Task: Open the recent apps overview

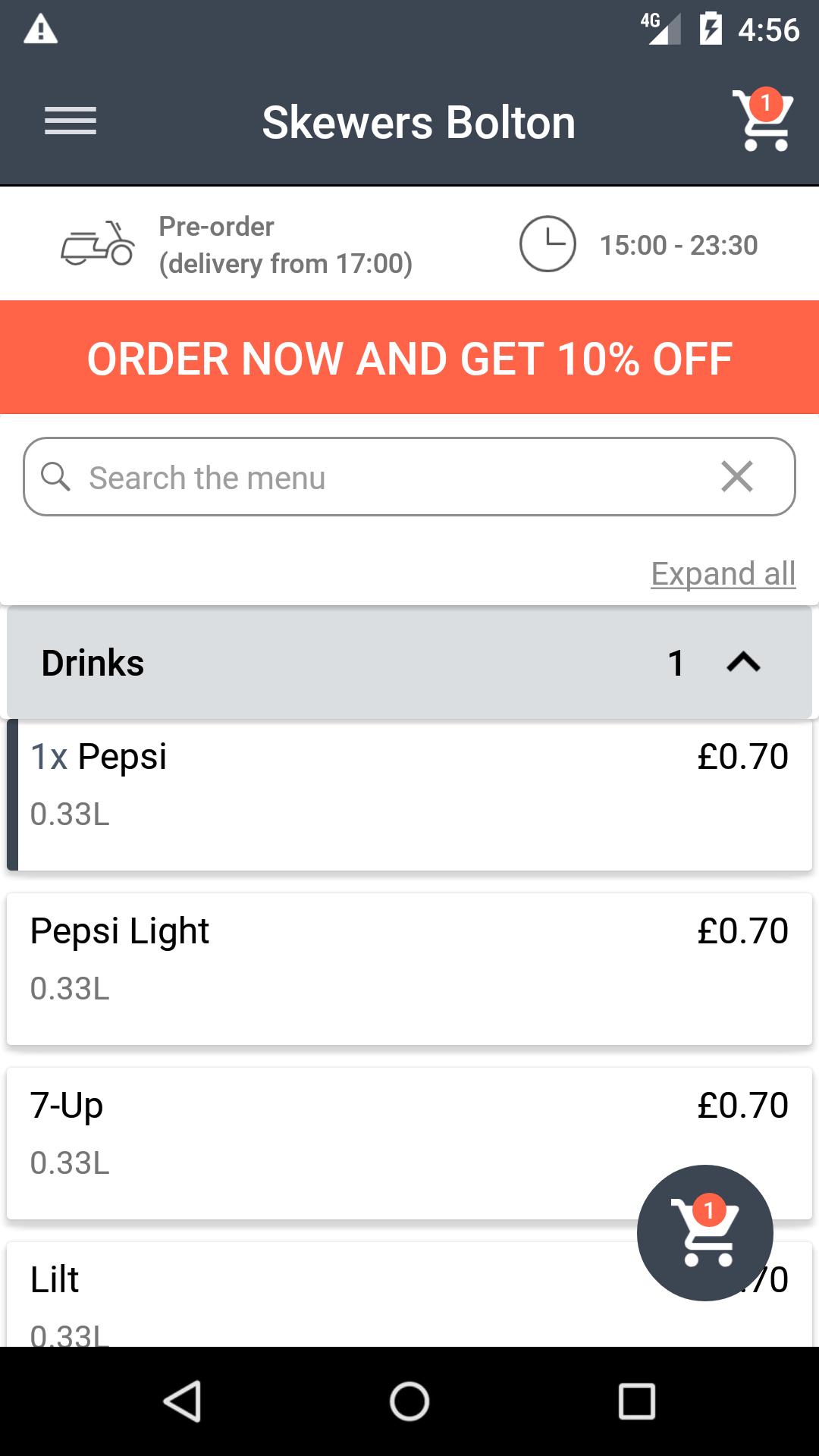Action: pyautogui.click(x=637, y=1401)
